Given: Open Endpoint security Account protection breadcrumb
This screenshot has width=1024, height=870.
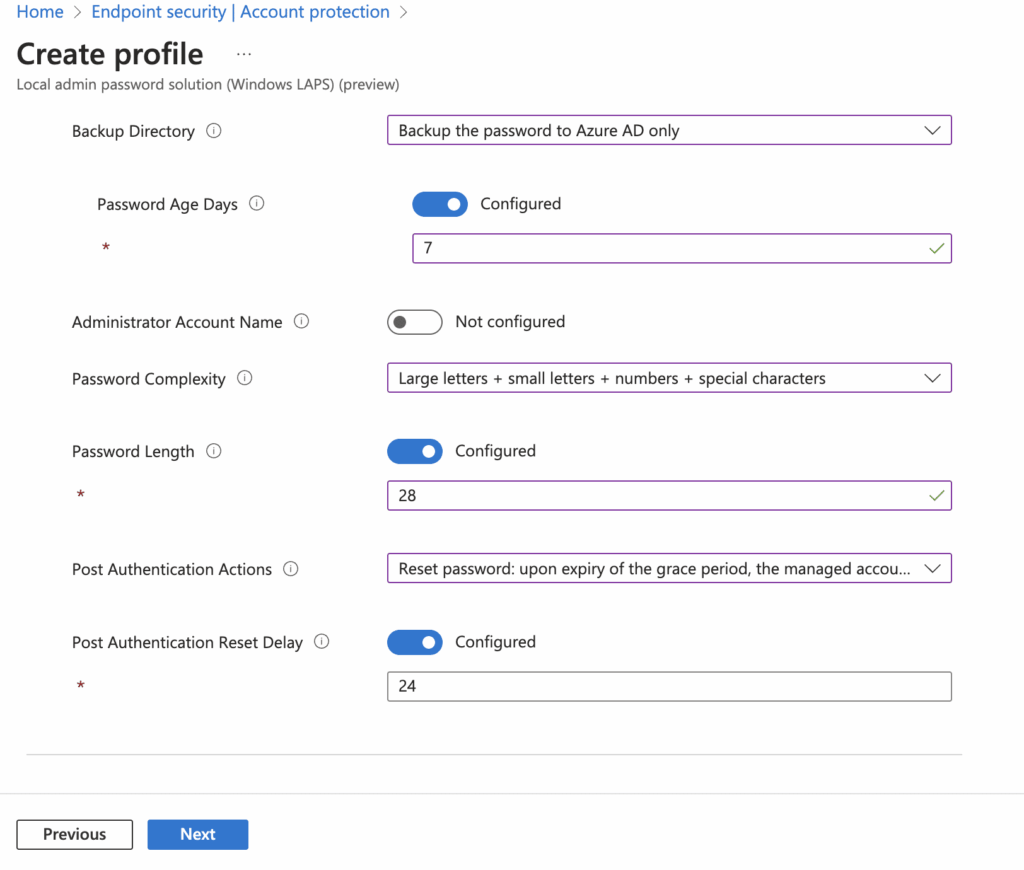Looking at the screenshot, I should 240,12.
